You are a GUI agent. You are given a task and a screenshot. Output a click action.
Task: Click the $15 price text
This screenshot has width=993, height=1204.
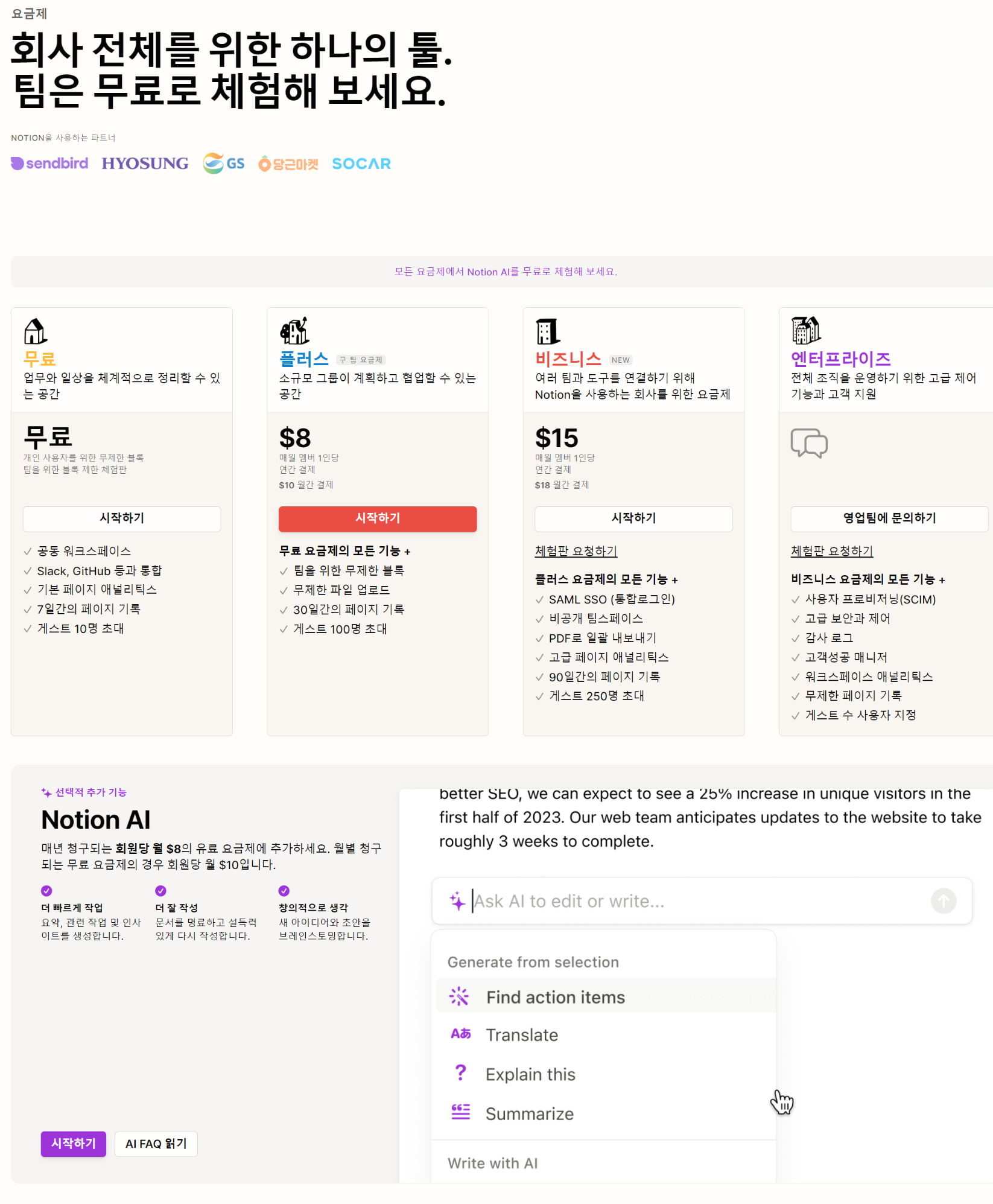coord(556,438)
